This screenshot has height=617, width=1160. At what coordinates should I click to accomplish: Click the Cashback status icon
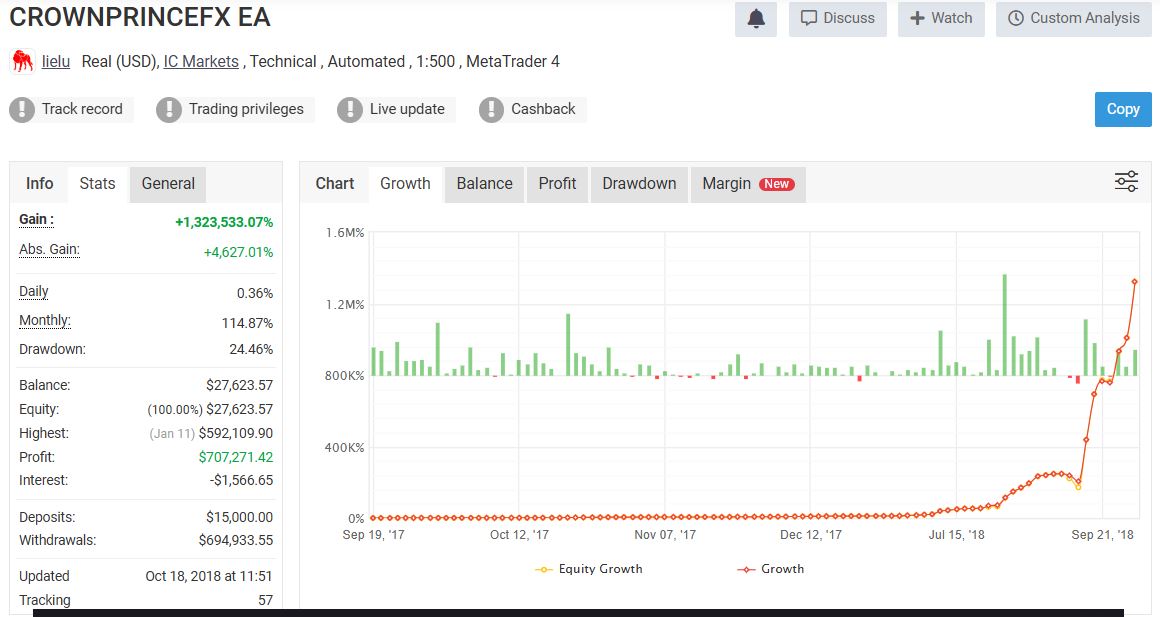click(491, 109)
